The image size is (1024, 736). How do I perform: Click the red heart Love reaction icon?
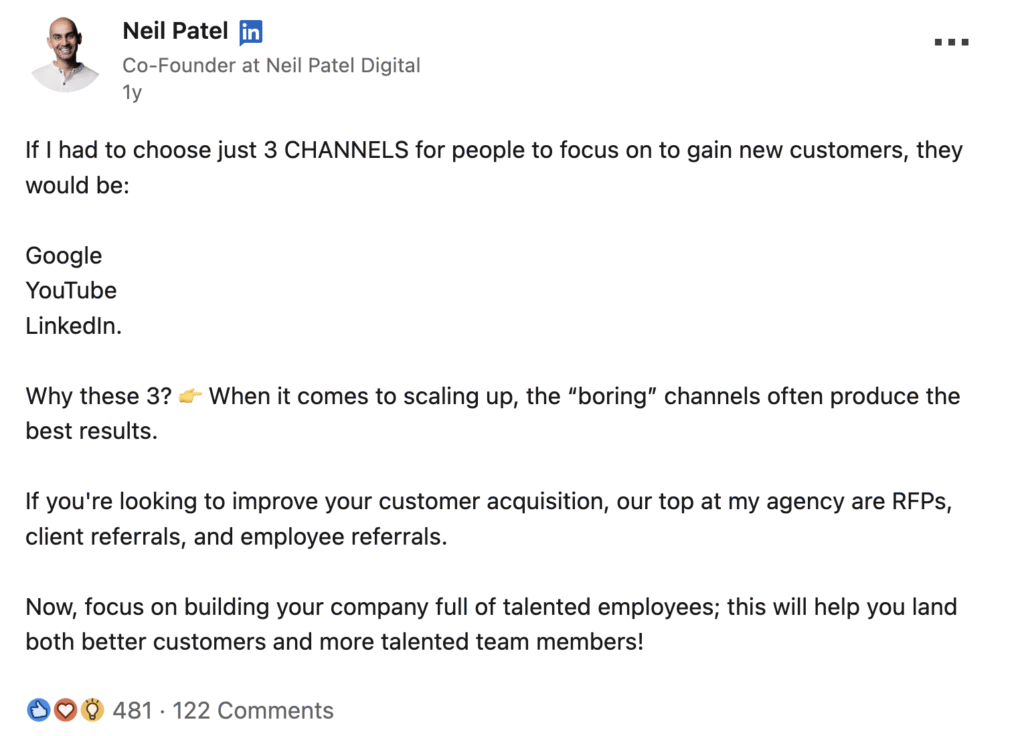click(65, 711)
